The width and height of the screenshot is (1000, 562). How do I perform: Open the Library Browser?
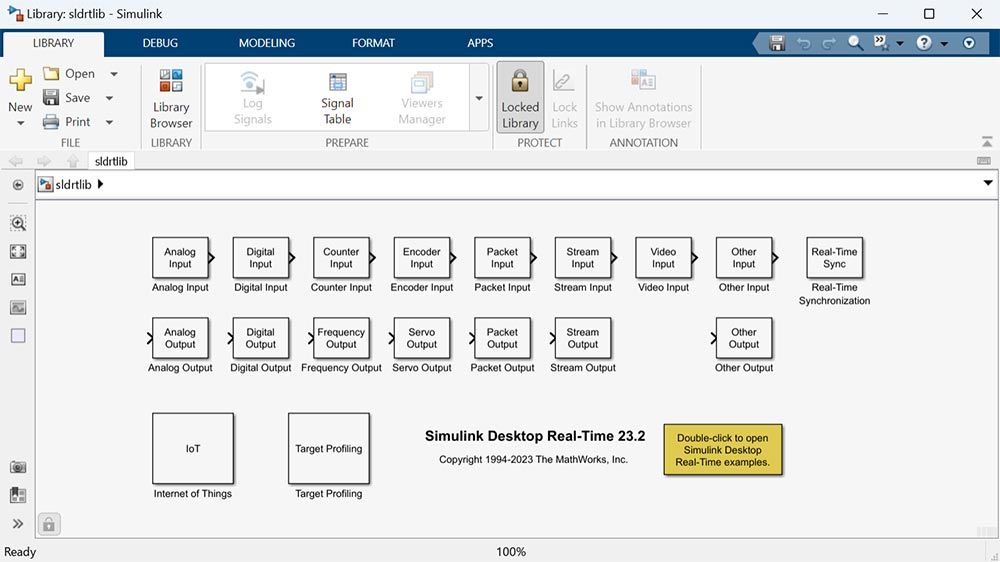[171, 98]
